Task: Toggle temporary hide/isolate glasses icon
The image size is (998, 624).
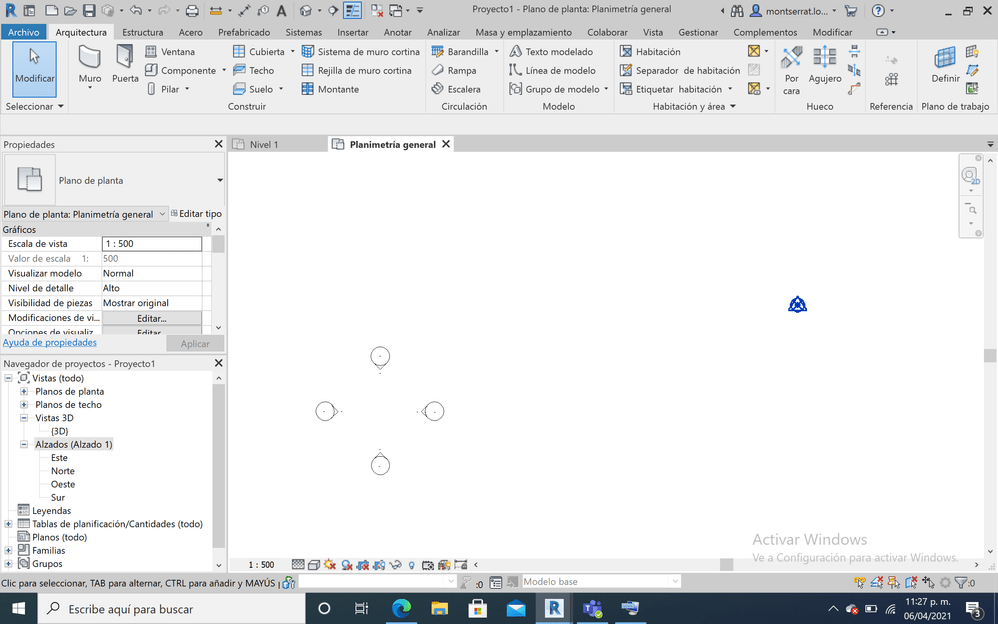Action: 395,564
